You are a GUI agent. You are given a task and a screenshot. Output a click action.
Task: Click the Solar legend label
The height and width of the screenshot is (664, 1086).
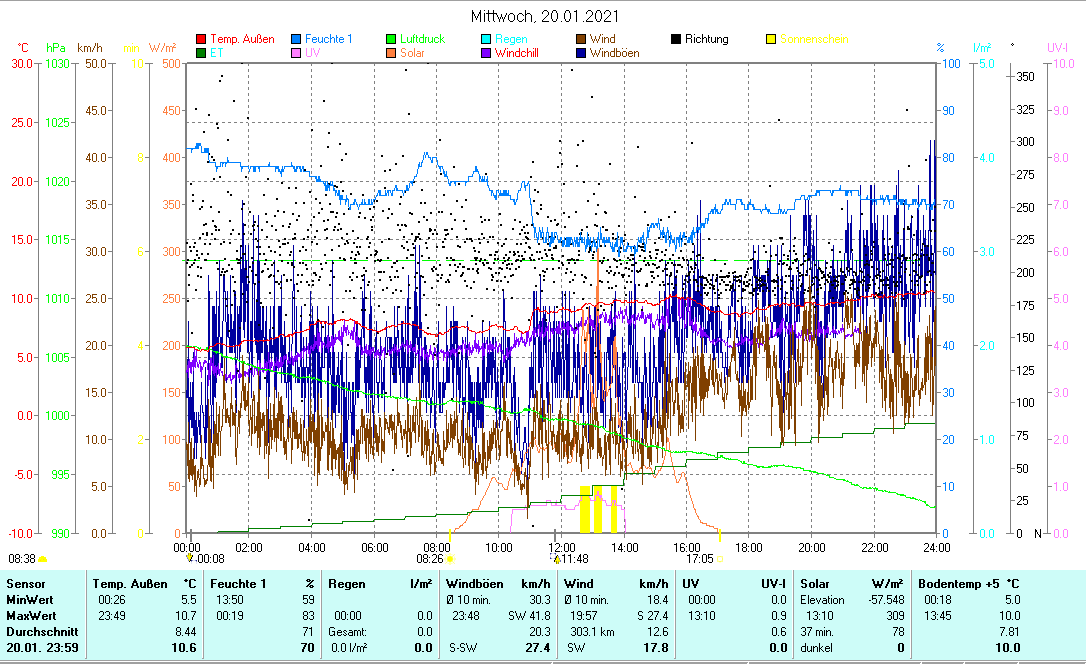(412, 53)
